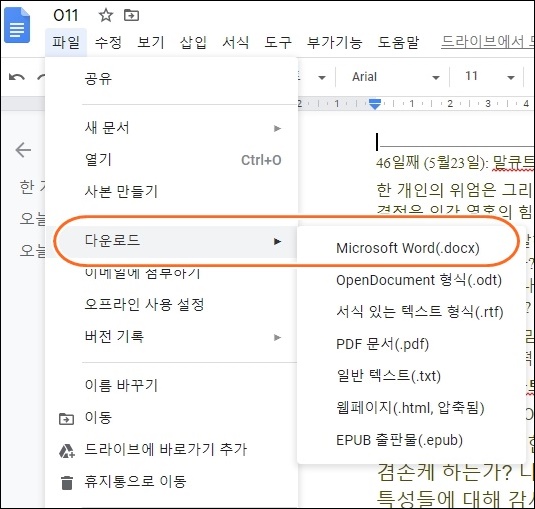
Task: Open the 삽입 menu
Action: coord(193,42)
